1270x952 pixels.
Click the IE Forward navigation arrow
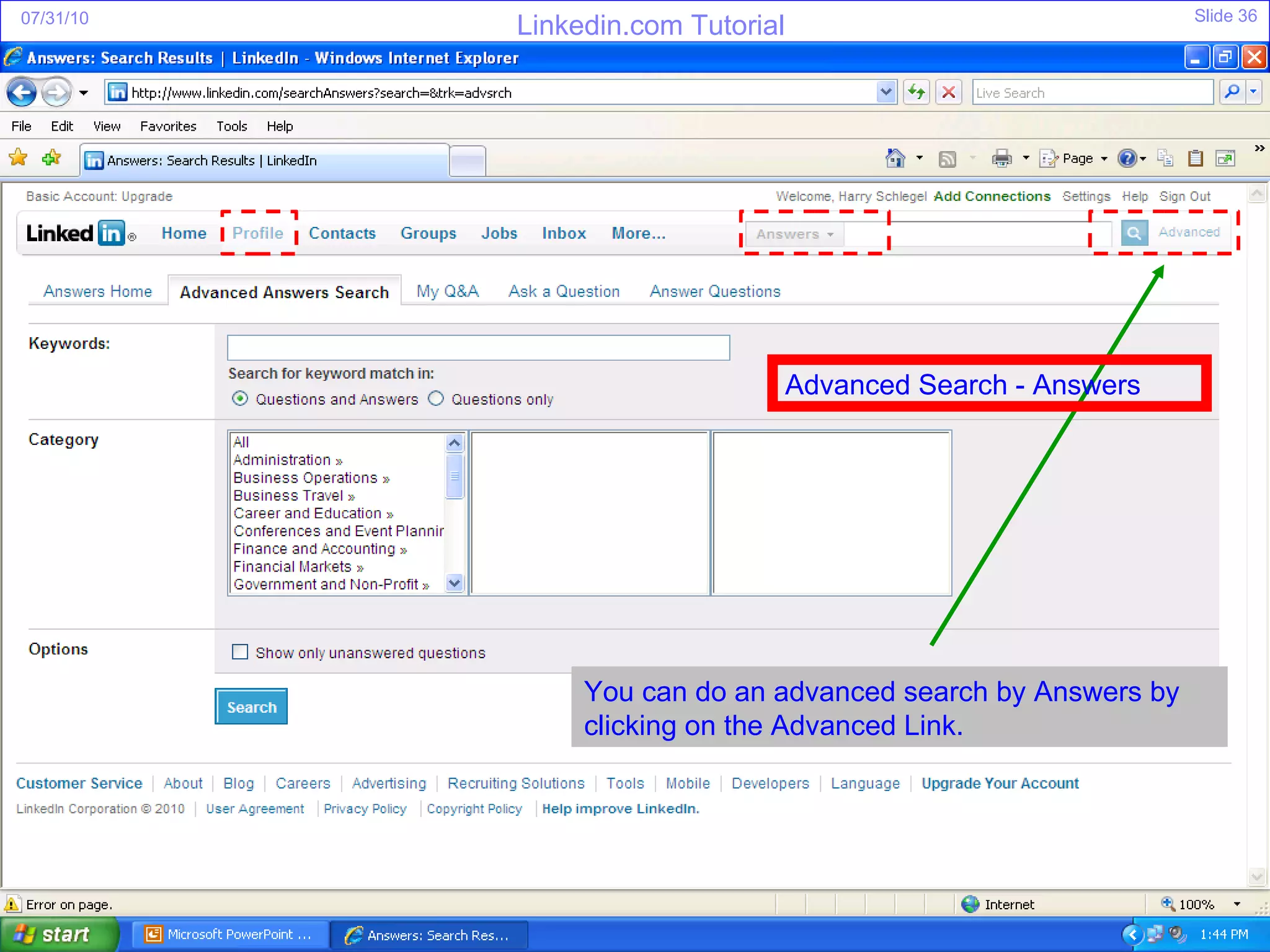pos(56,93)
